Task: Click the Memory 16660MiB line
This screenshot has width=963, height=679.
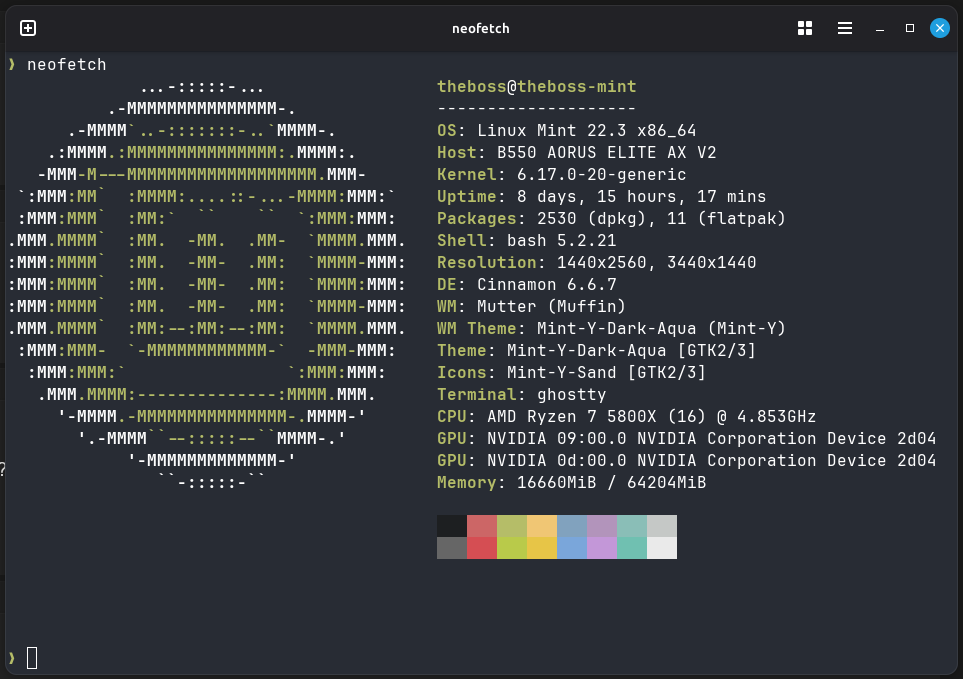Action: 571,483
